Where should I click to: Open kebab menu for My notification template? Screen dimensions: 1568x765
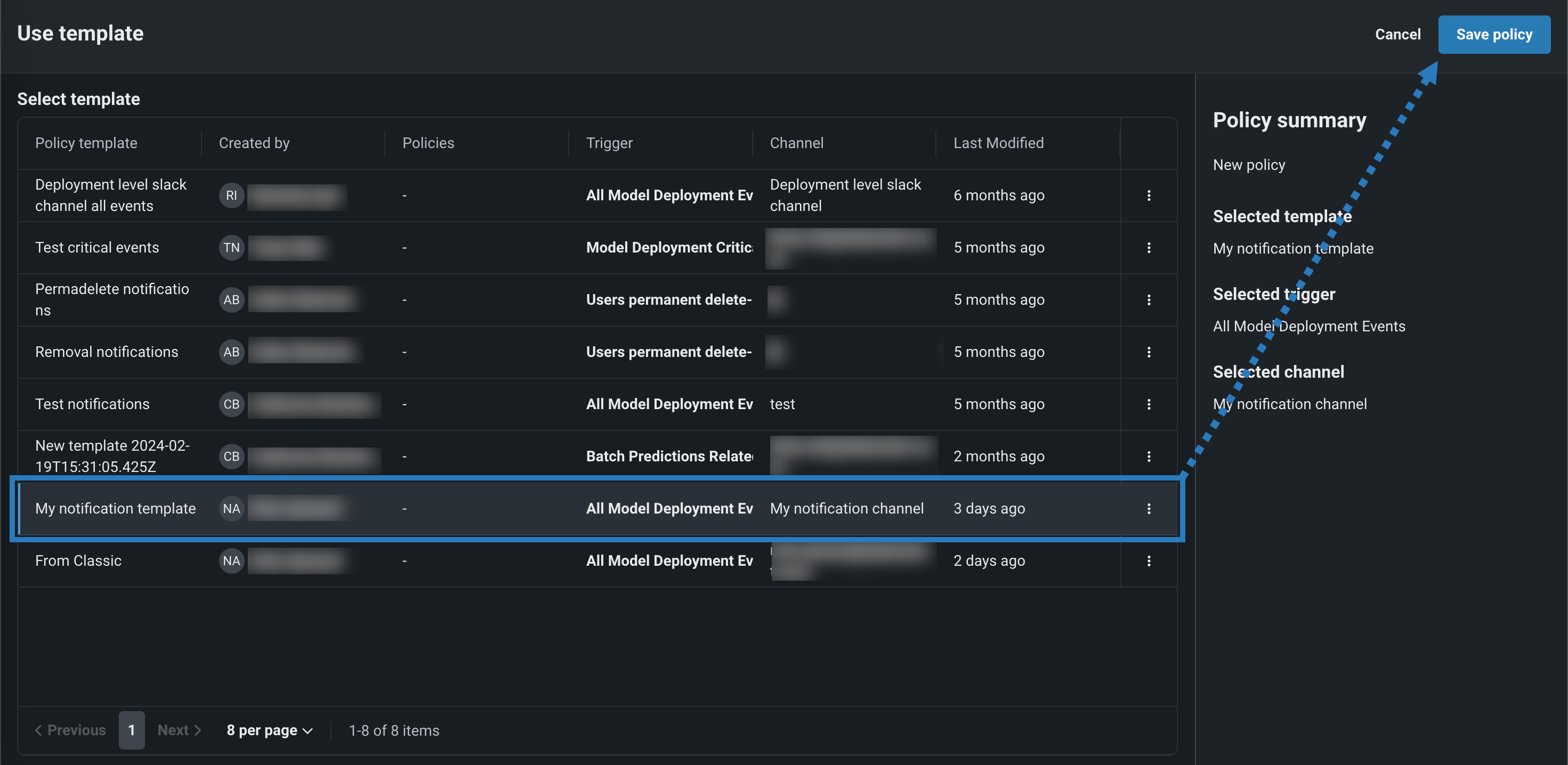point(1149,509)
